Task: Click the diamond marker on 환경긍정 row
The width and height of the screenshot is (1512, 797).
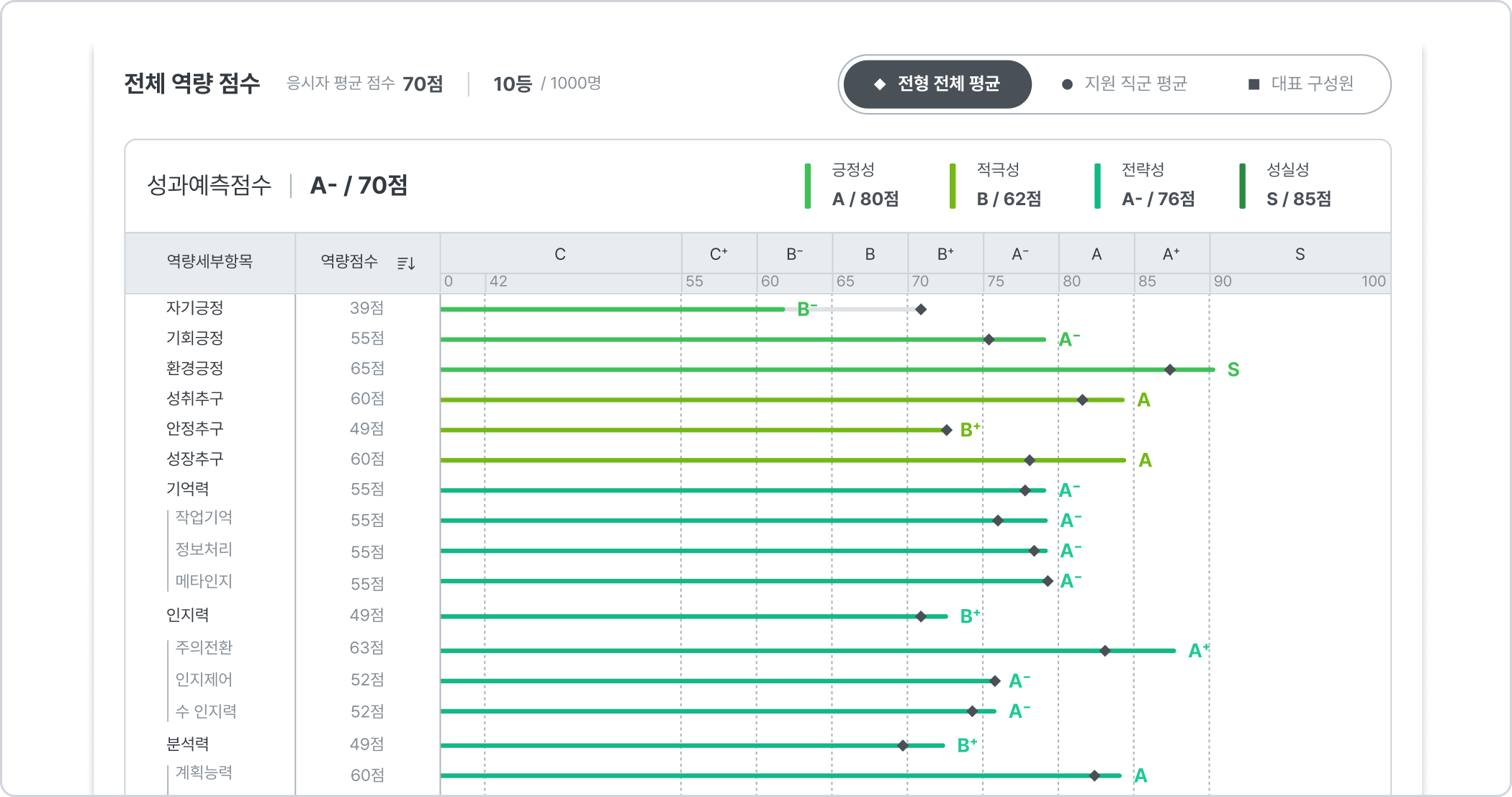Action: [1170, 370]
